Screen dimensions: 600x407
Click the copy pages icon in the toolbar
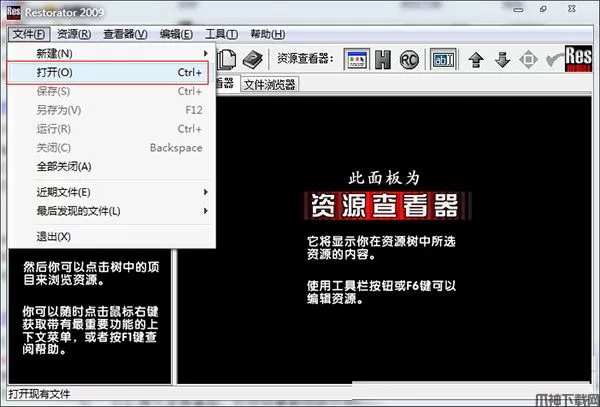tap(227, 59)
